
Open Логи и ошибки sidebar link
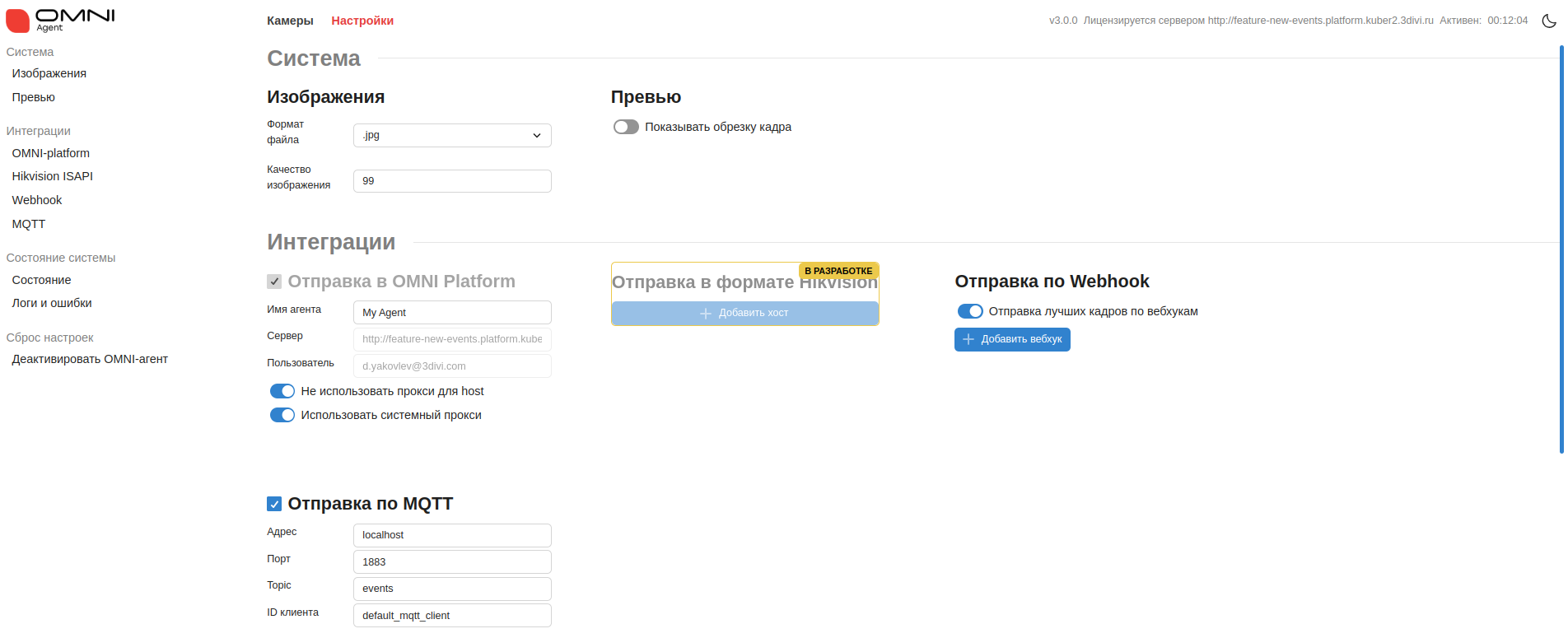[x=52, y=303]
